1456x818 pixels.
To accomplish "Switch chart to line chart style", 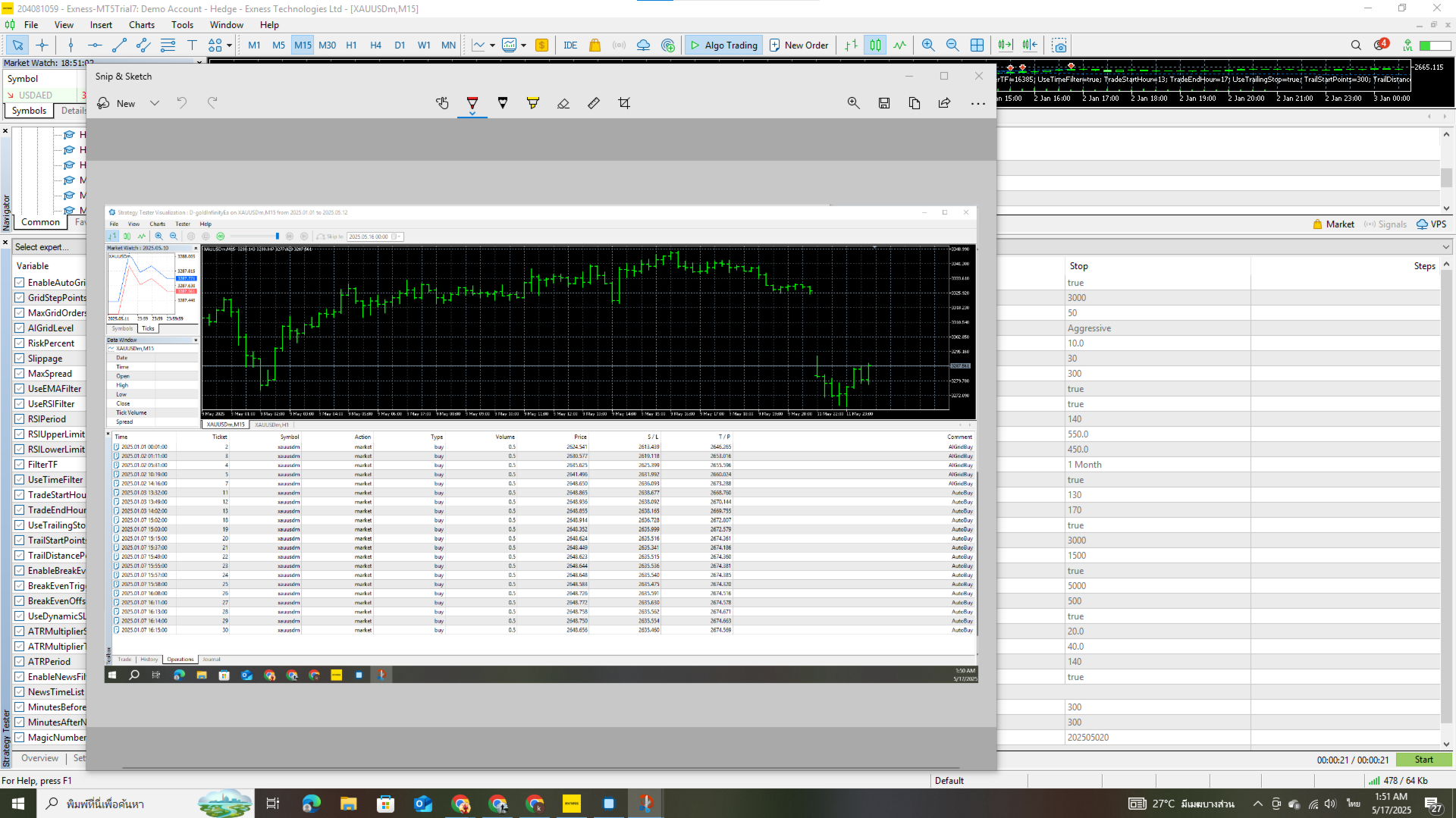I will (x=899, y=45).
